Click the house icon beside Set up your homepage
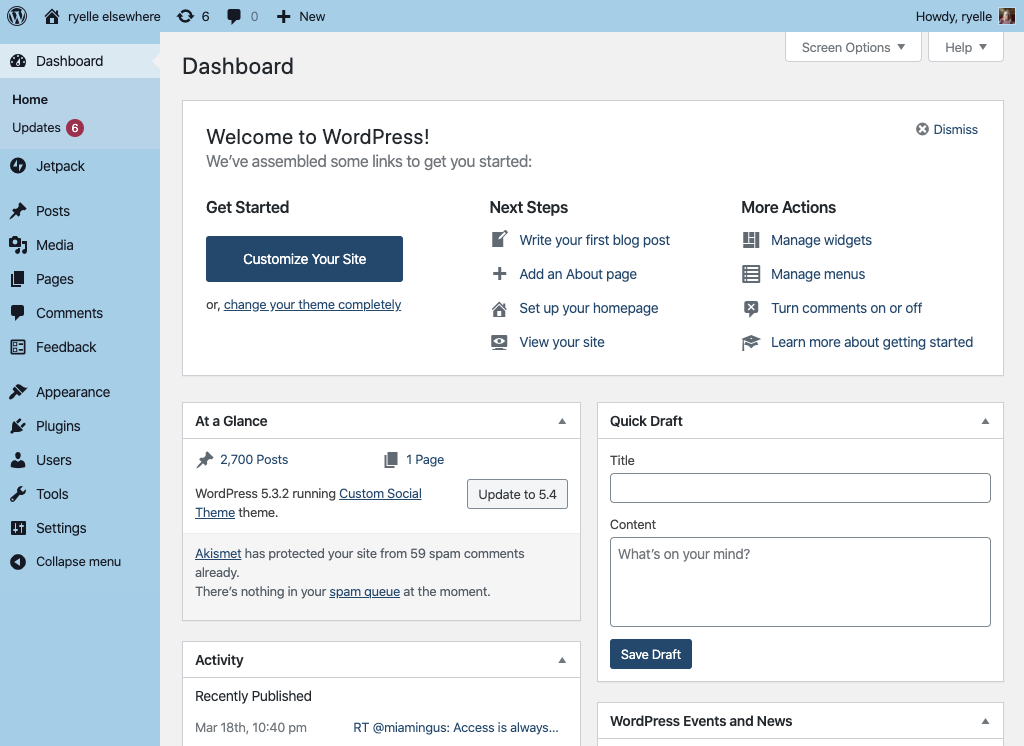 (x=499, y=309)
